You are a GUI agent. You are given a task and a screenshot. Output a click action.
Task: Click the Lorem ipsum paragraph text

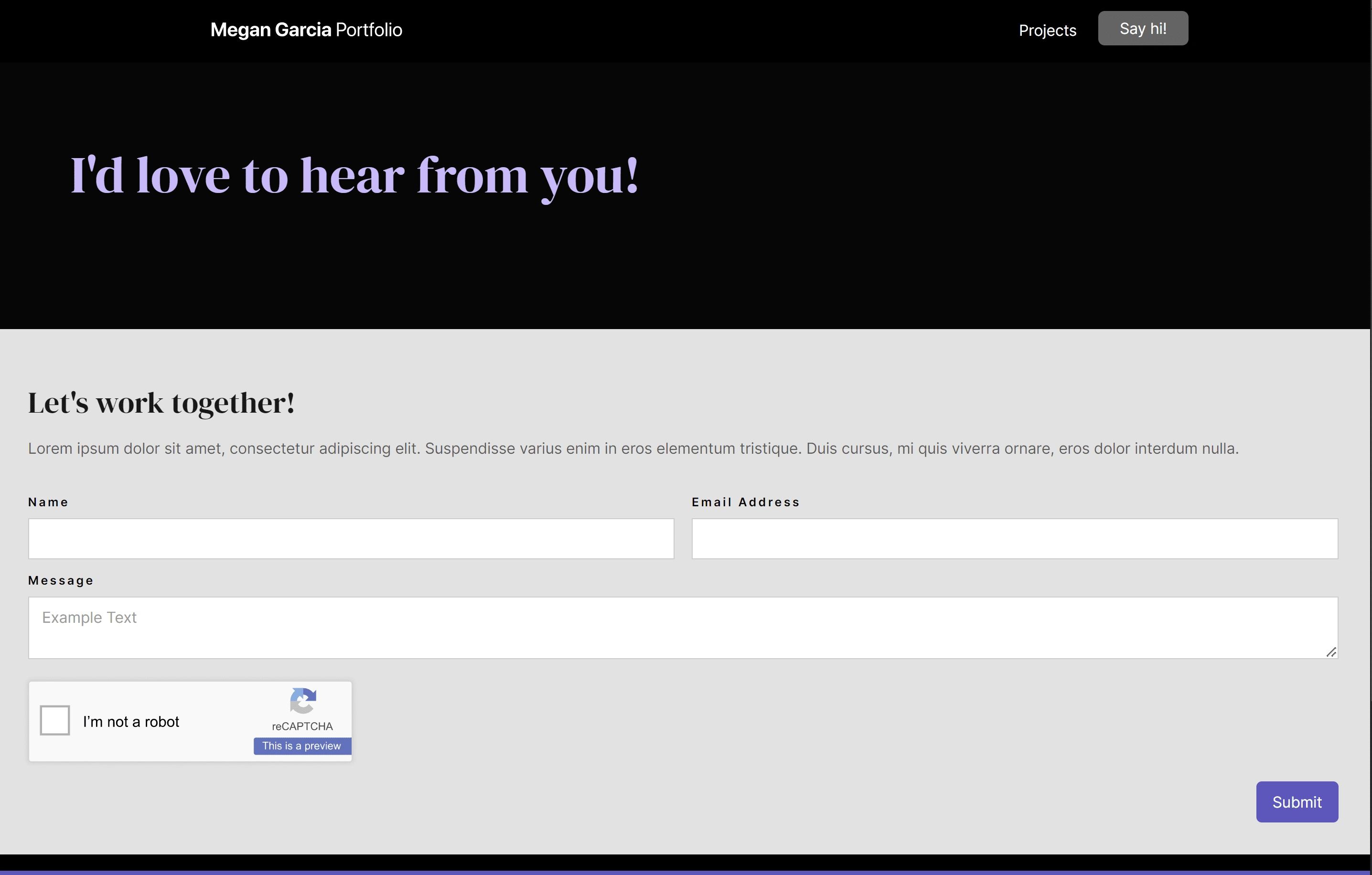coord(633,448)
